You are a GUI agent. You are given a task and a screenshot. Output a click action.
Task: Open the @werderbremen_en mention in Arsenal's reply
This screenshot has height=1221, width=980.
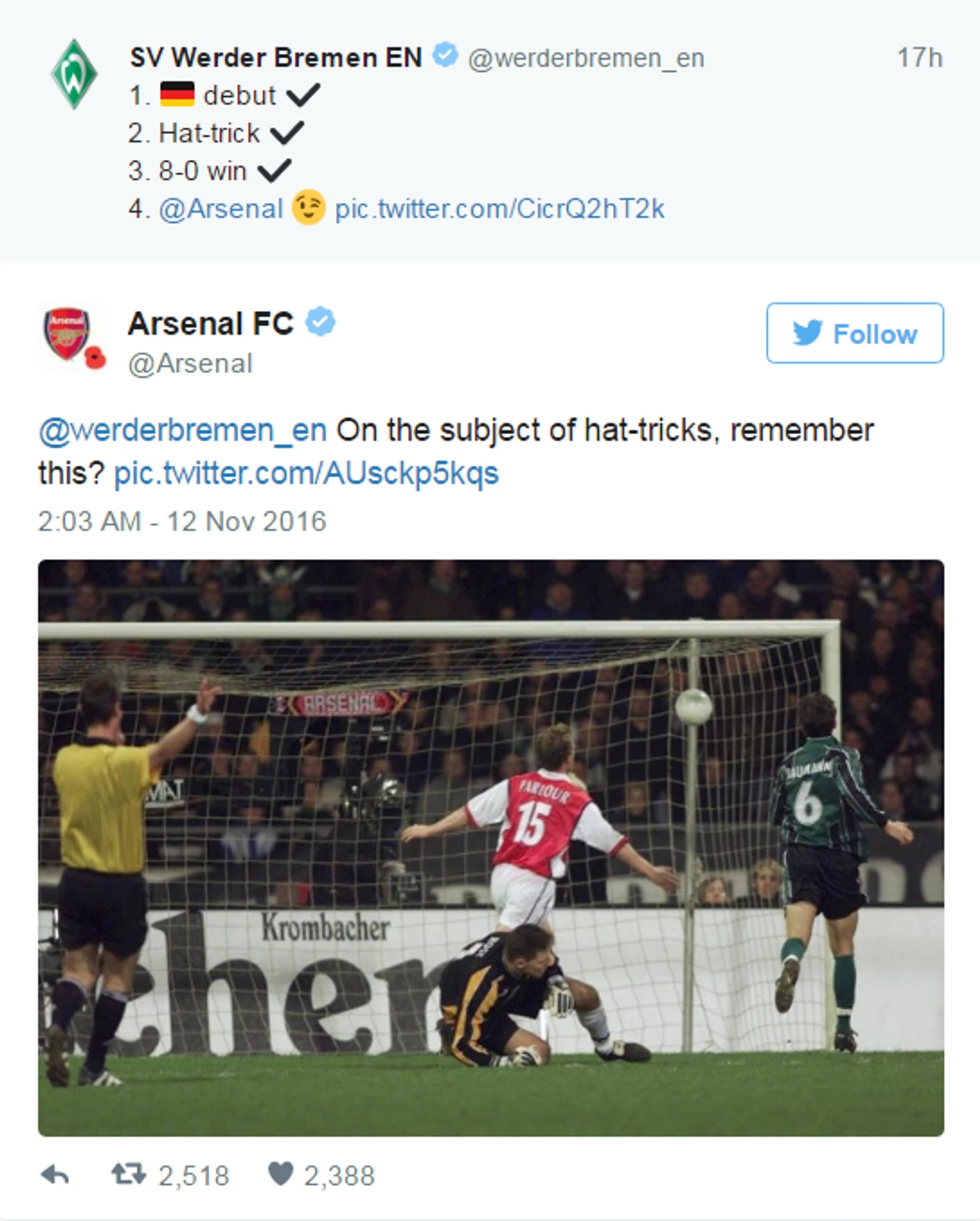[183, 430]
